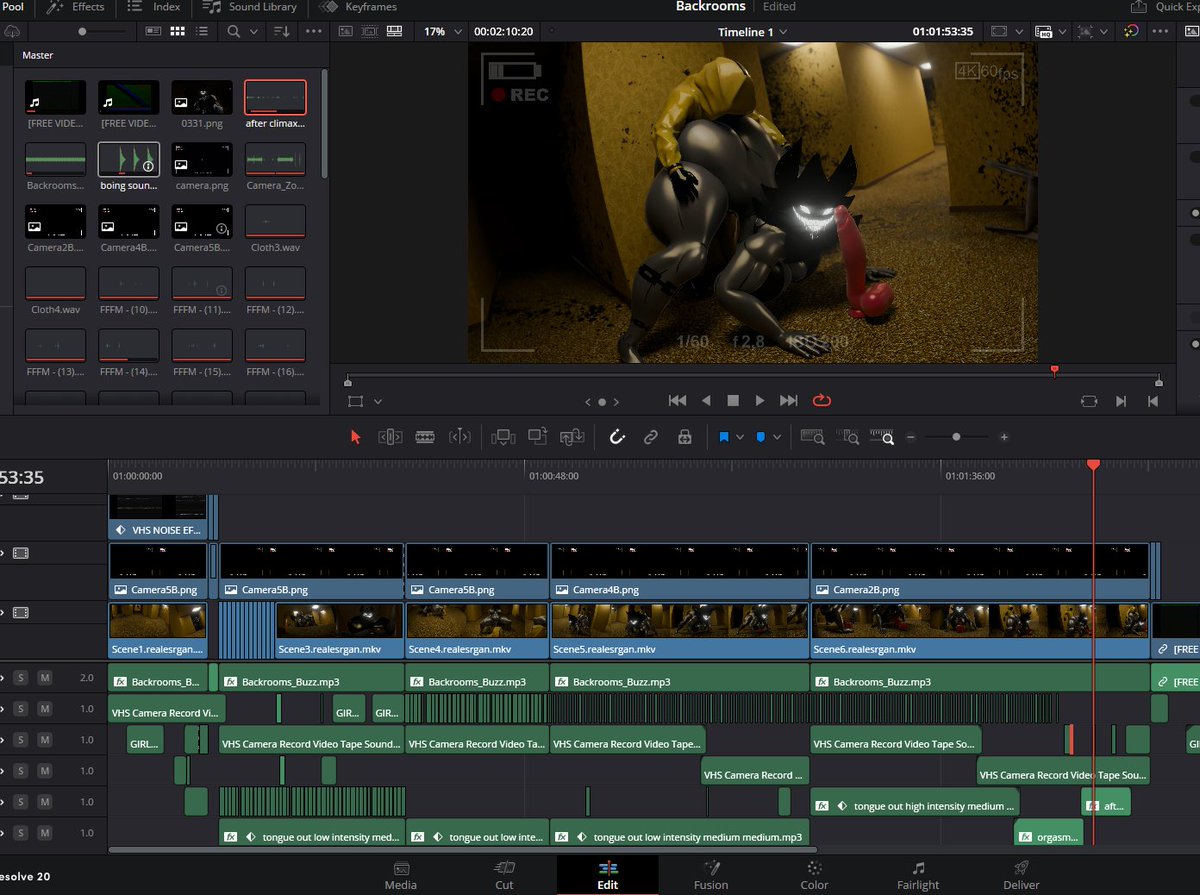Open the Effects panel
Viewport: 1200px width, 895px height.
click(x=75, y=7)
